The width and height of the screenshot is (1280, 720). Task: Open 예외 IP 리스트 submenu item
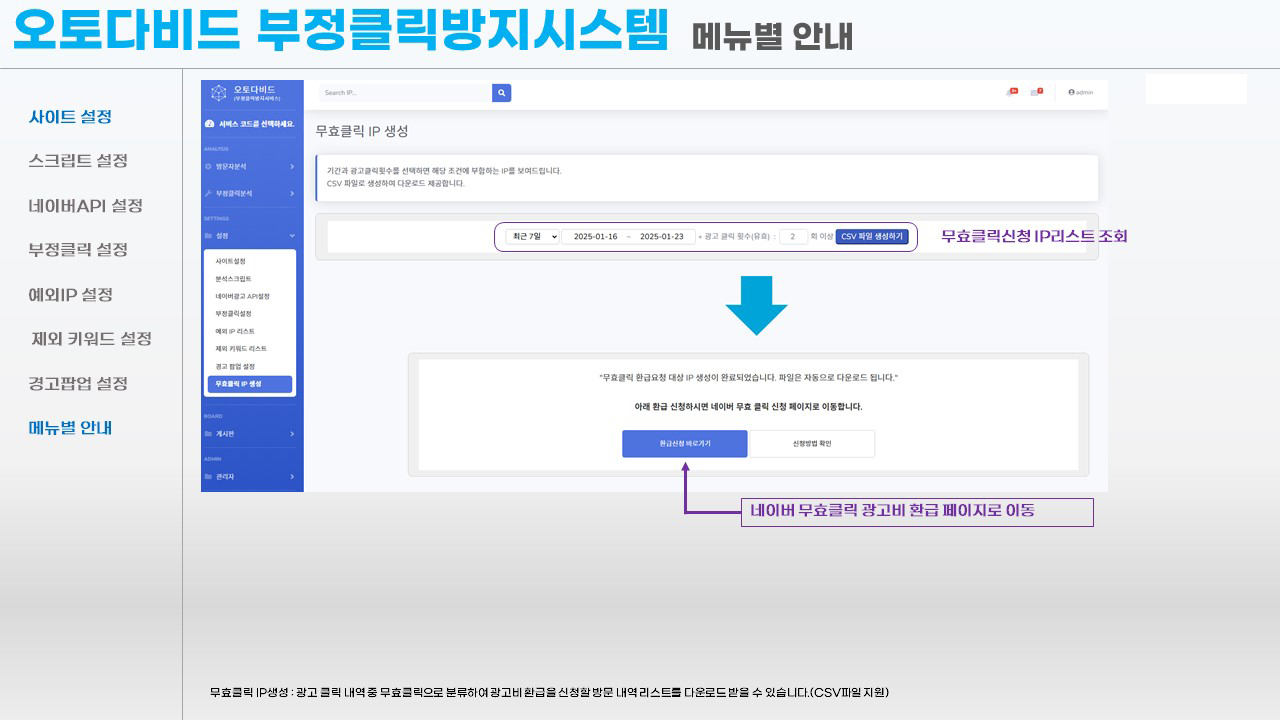coord(235,331)
